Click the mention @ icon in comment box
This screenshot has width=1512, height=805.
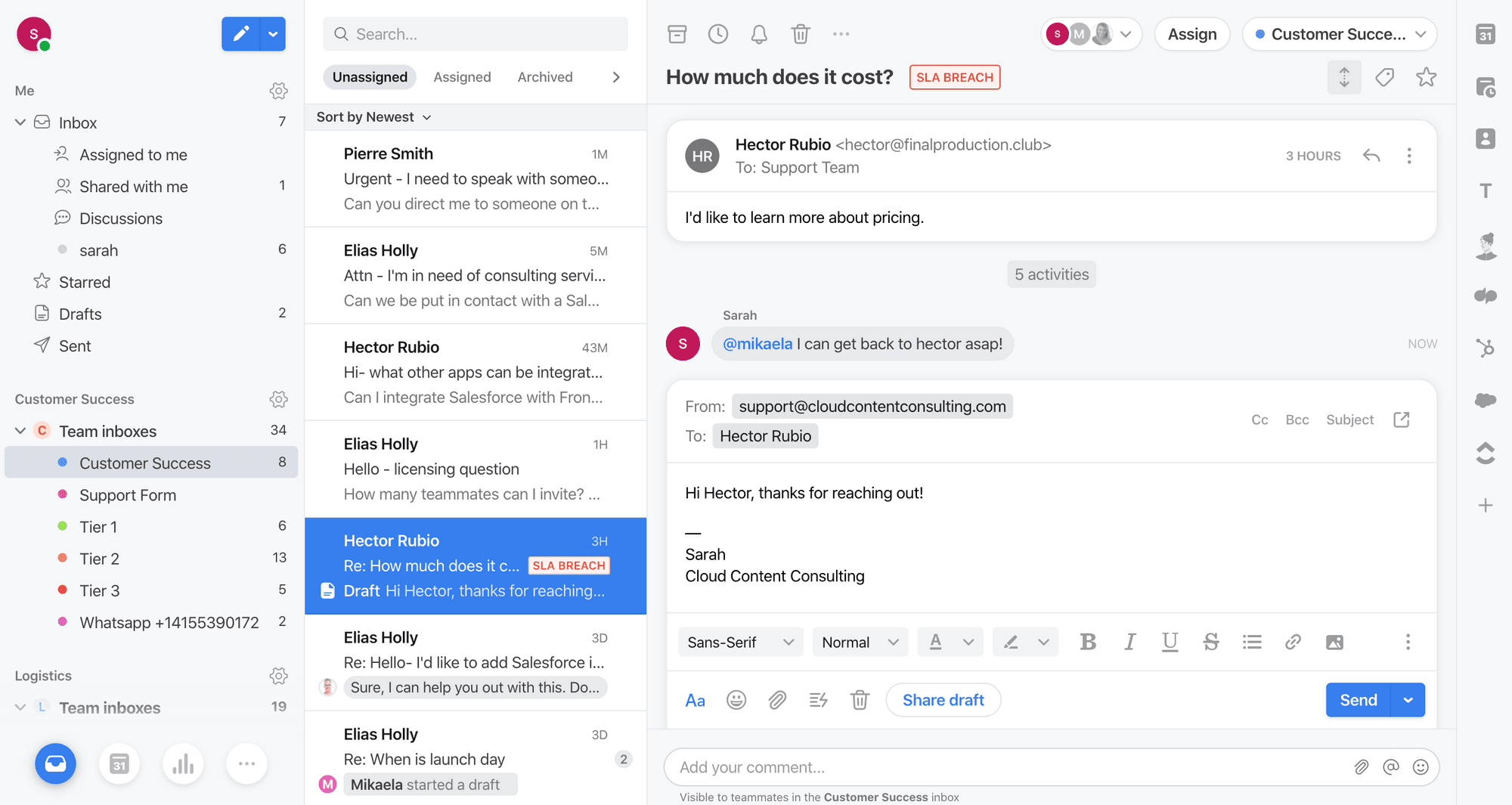pyautogui.click(x=1390, y=767)
